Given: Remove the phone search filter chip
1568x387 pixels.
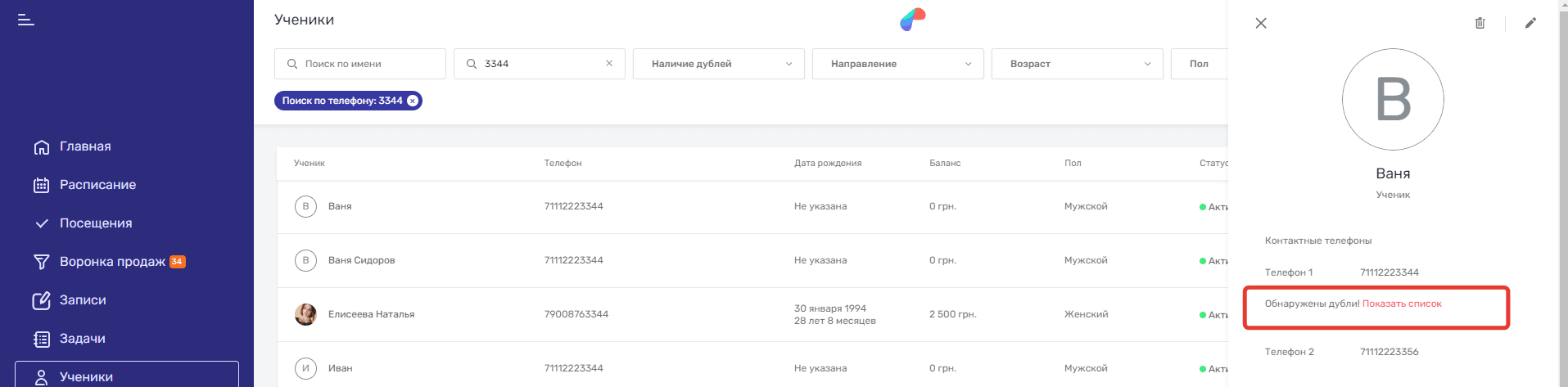Looking at the screenshot, I should [x=413, y=101].
